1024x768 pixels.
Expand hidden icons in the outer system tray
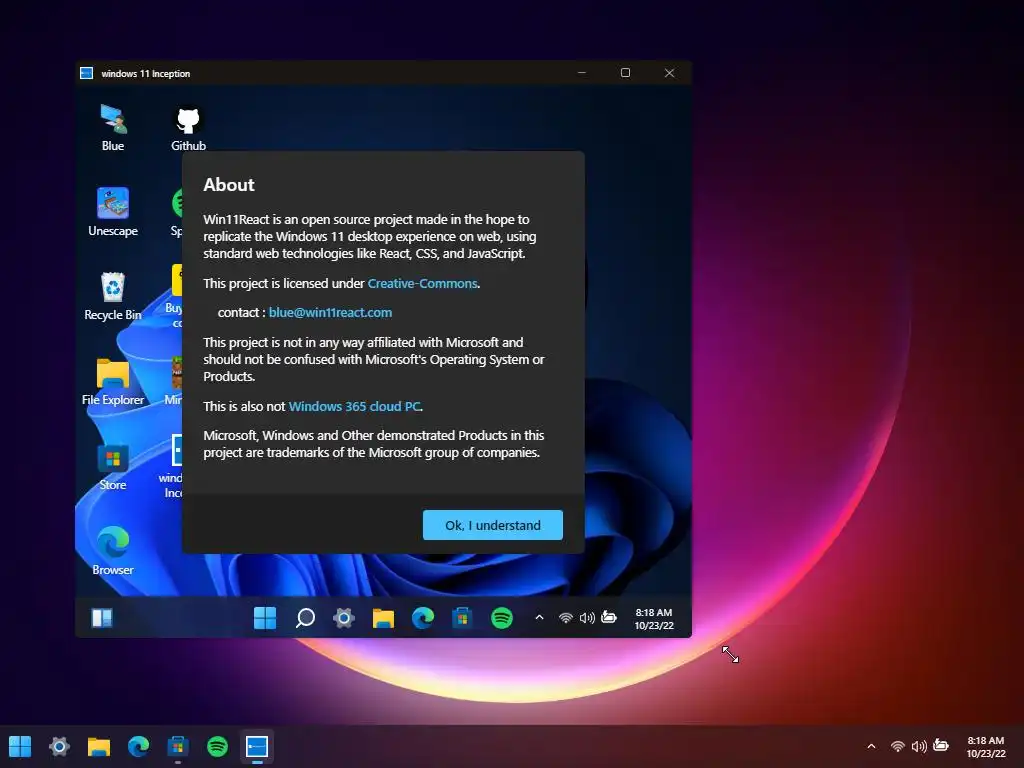click(871, 746)
